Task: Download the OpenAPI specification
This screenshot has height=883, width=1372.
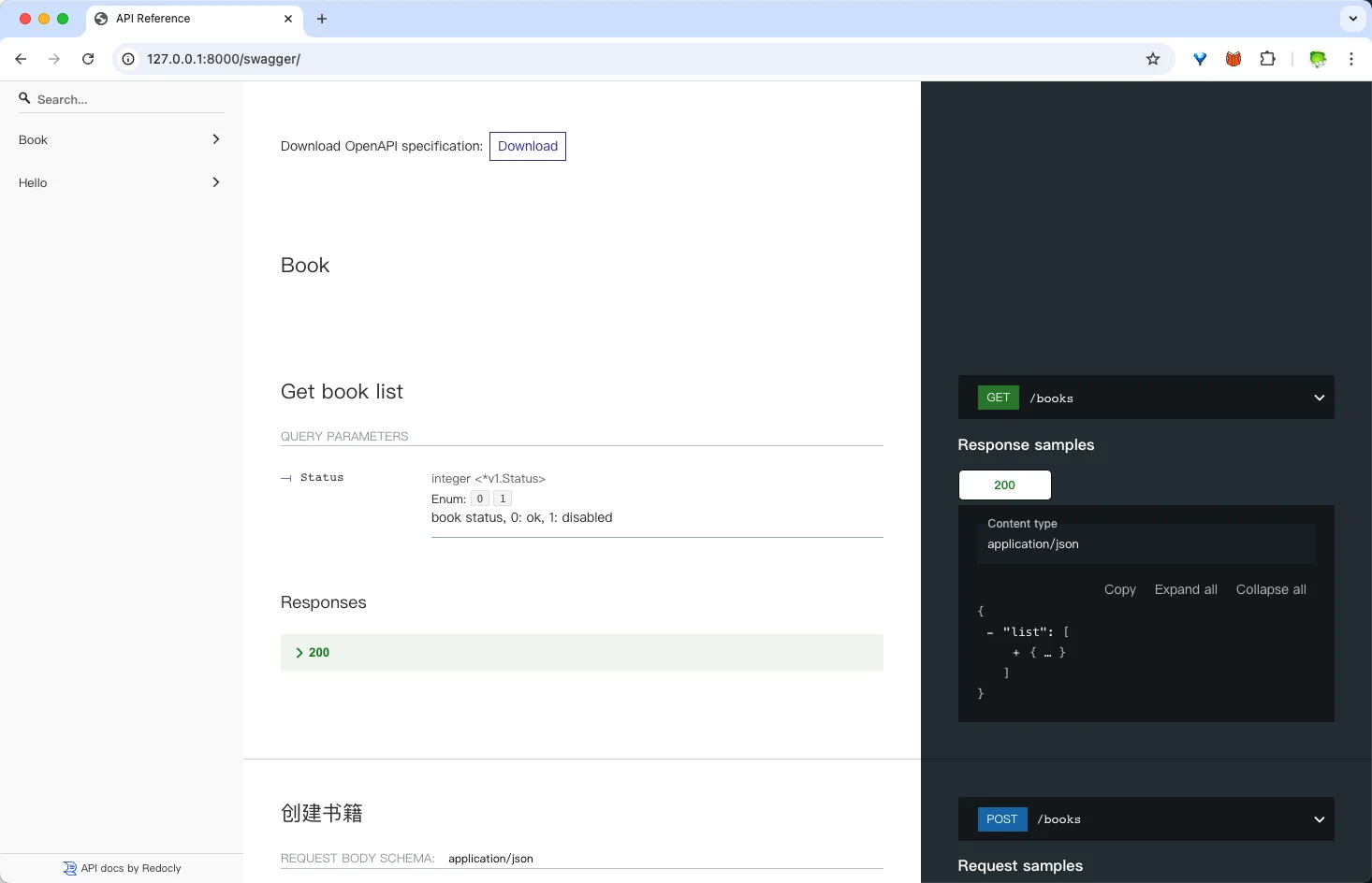Action: coord(528,147)
